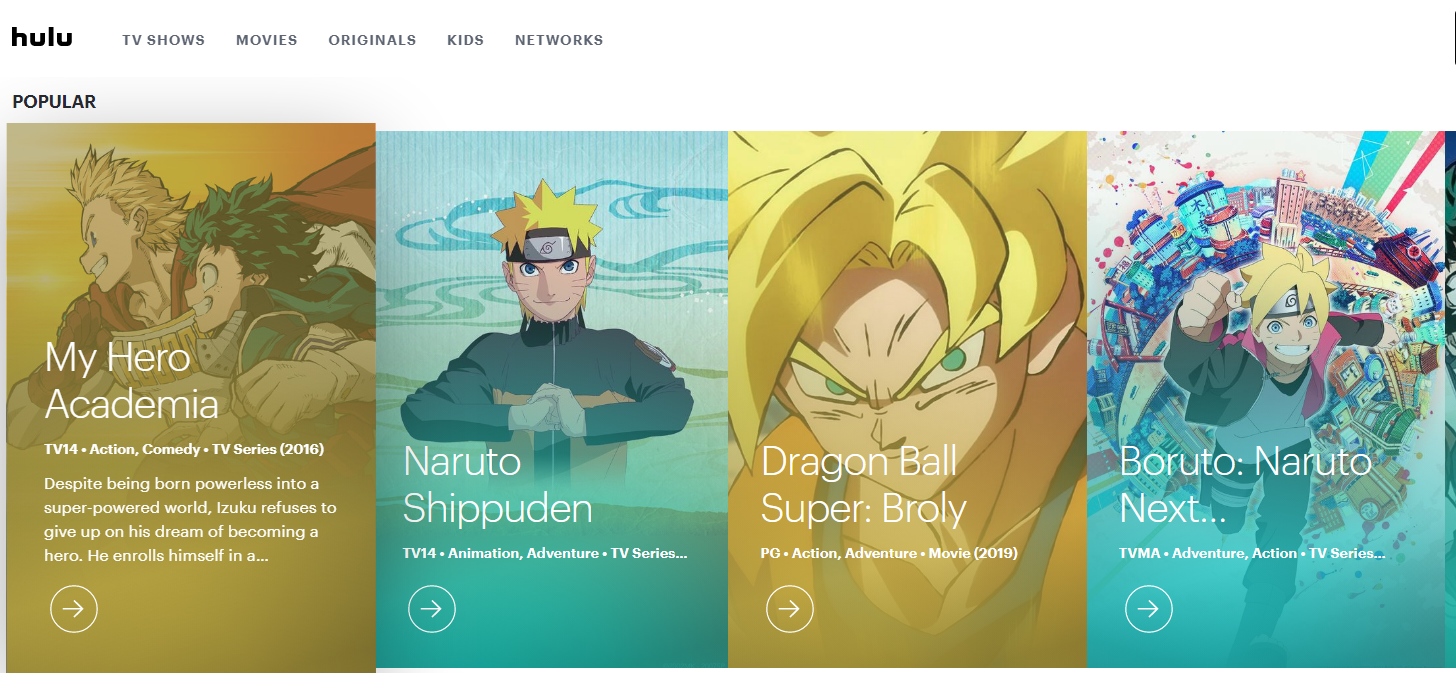The image size is (1456, 673).
Task: Click 'PG • Action, Adventure • Movie (2019)' text
Action: 889,553
